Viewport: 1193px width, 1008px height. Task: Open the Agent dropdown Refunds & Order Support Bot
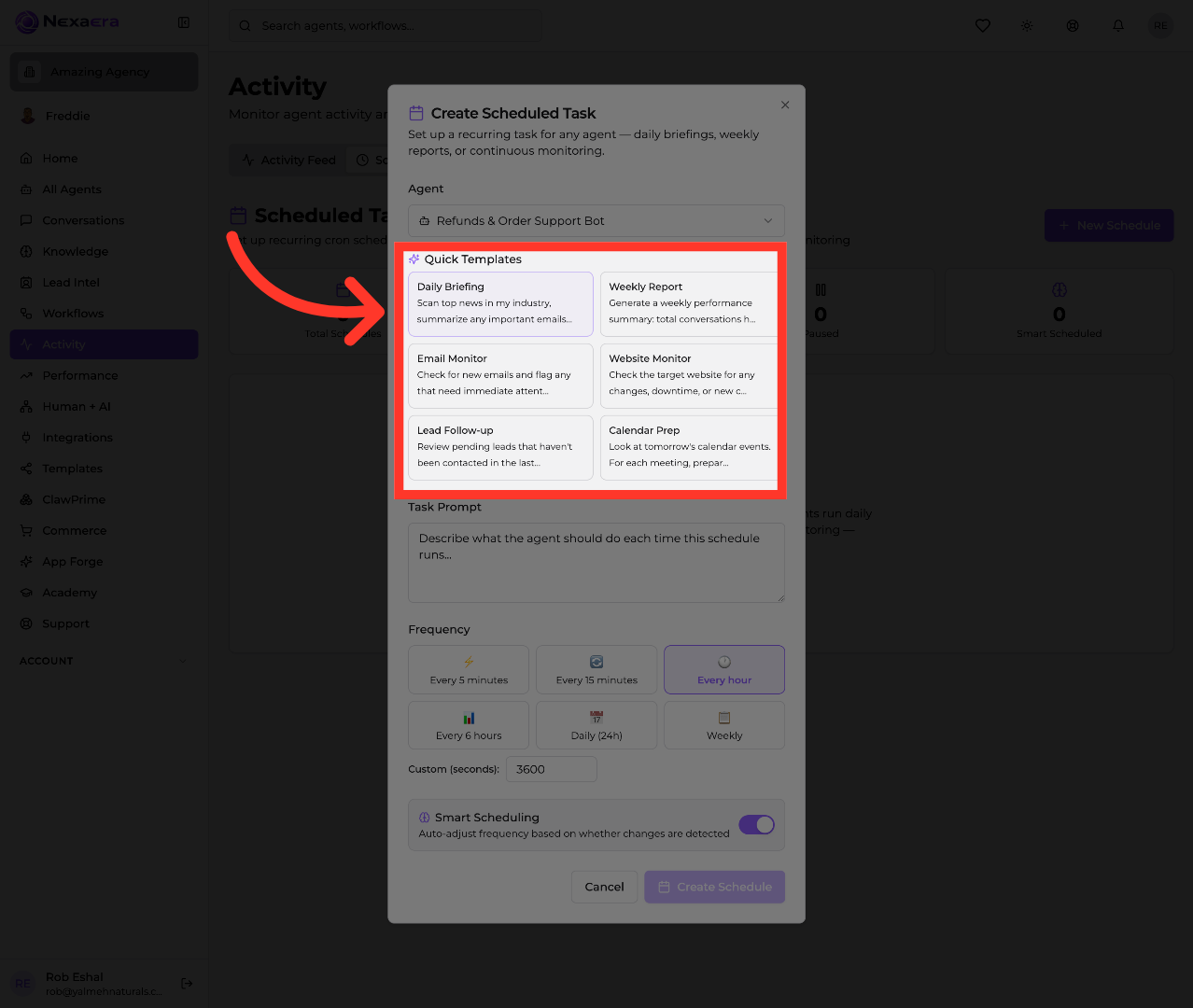596,221
